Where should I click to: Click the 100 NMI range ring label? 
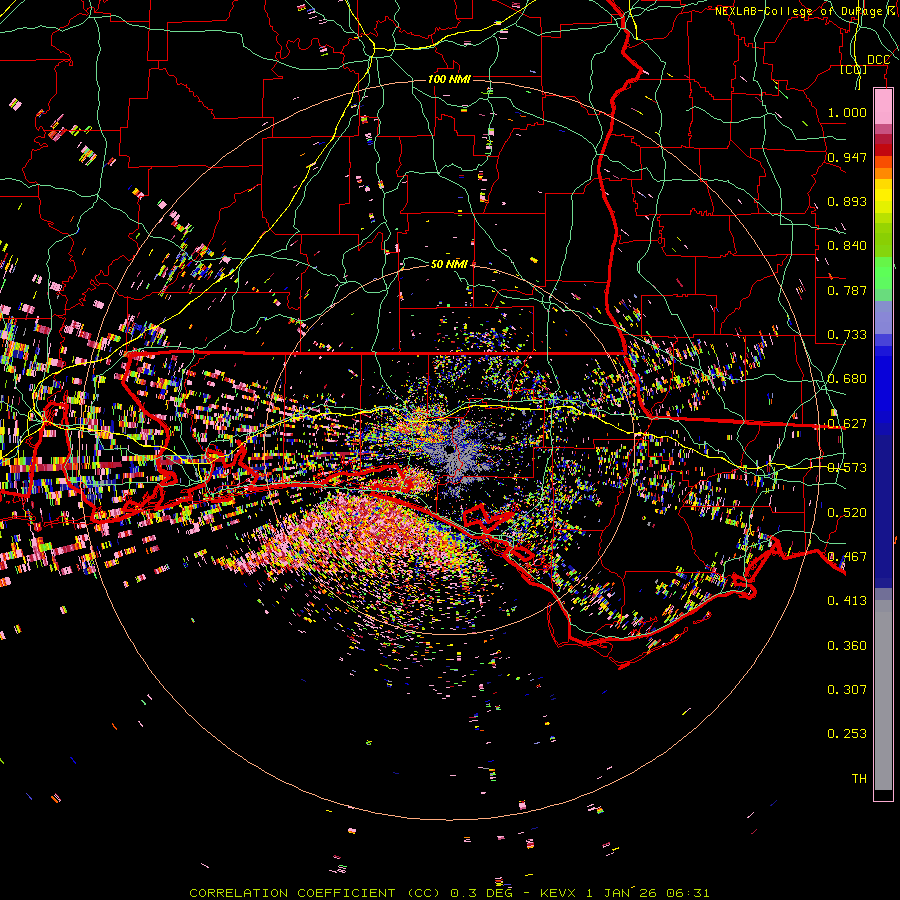[x=449, y=79]
